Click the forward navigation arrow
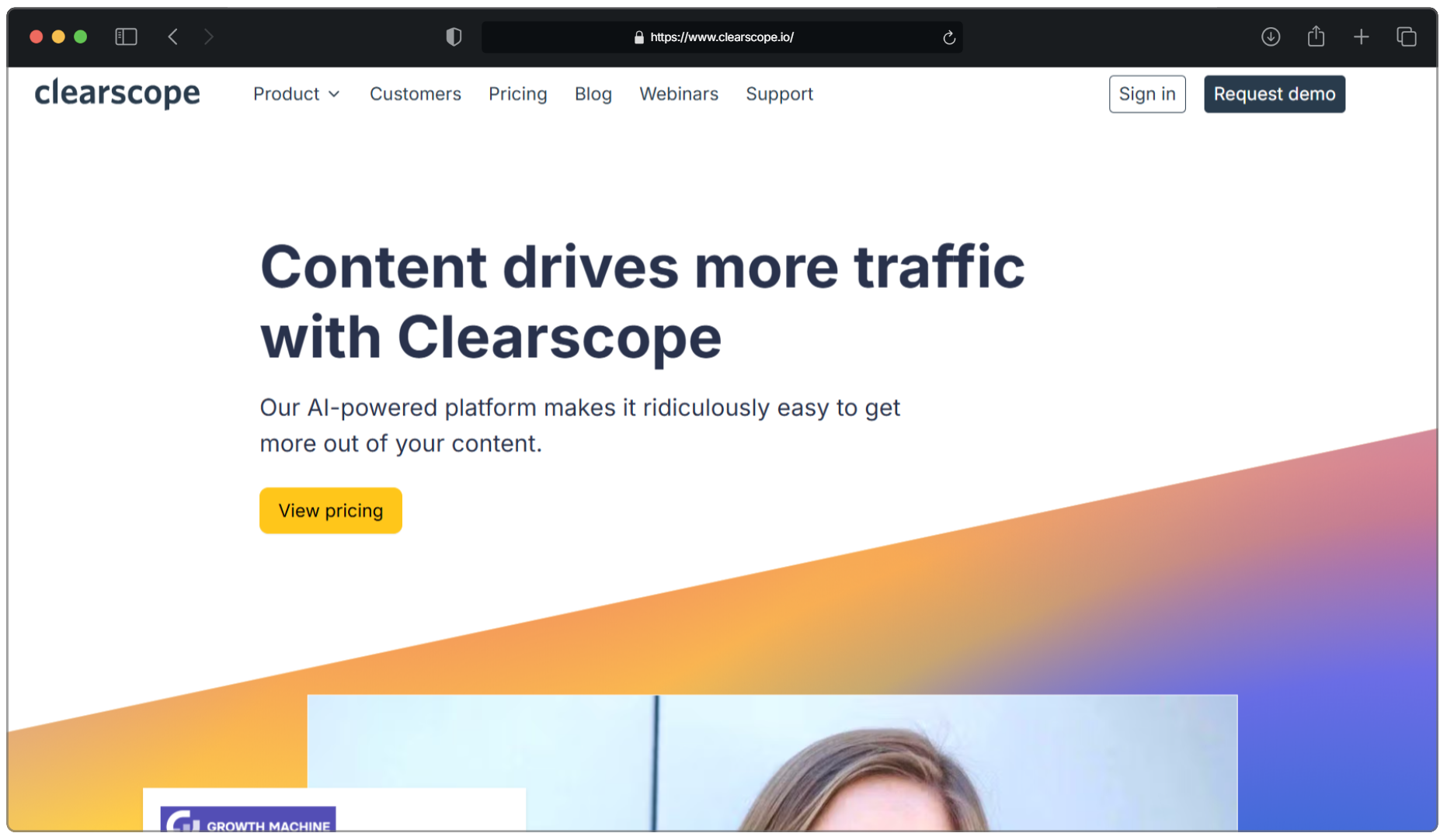This screenshot has width=1447, height=840. tap(208, 36)
